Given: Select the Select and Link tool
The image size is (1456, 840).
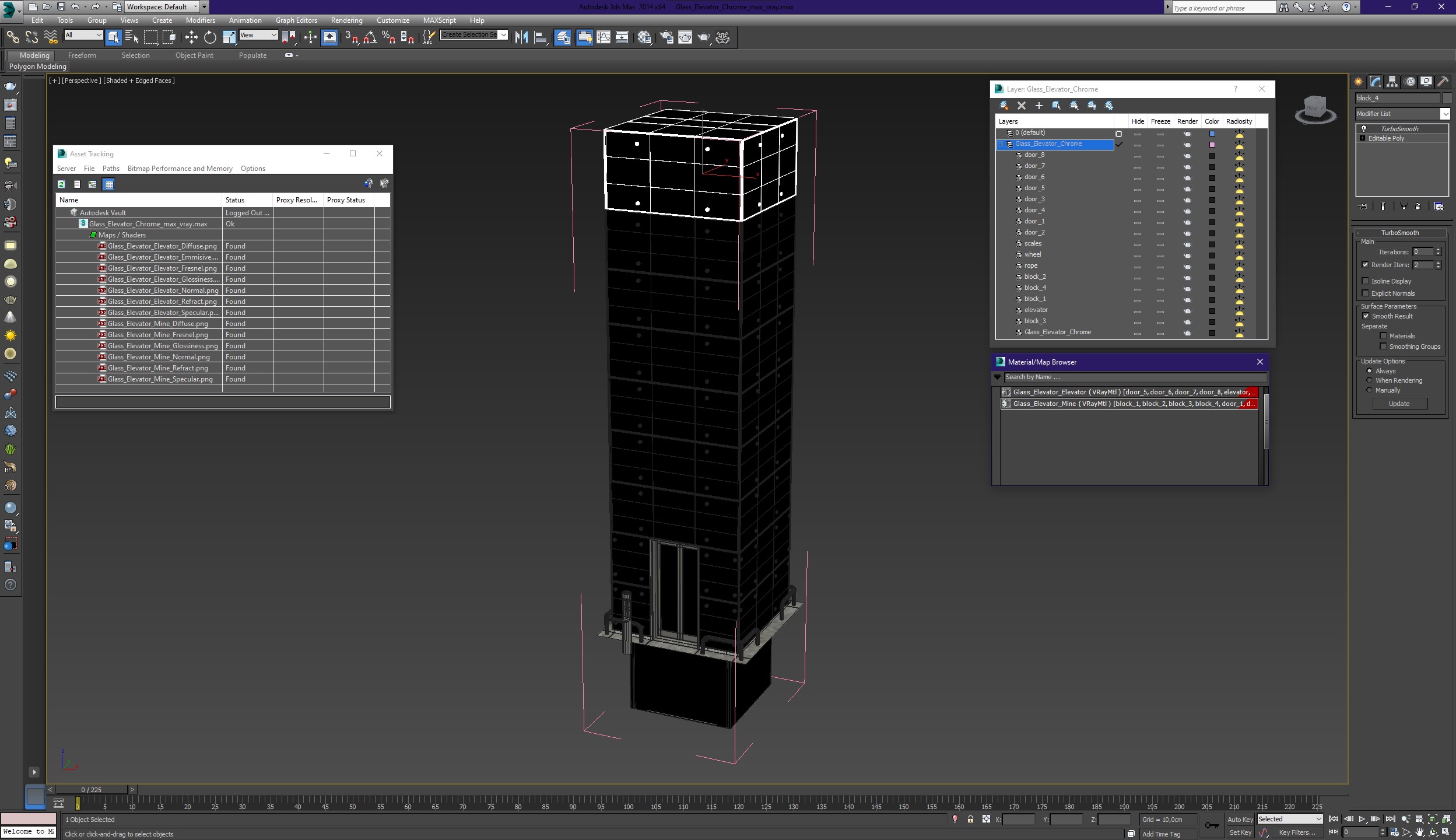Looking at the screenshot, I should pos(12,37).
